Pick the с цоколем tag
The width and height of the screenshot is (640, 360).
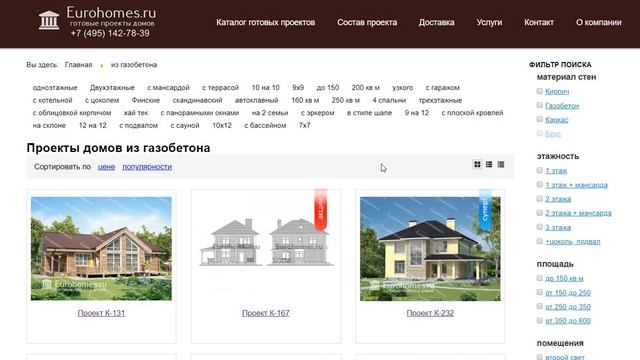(x=102, y=100)
